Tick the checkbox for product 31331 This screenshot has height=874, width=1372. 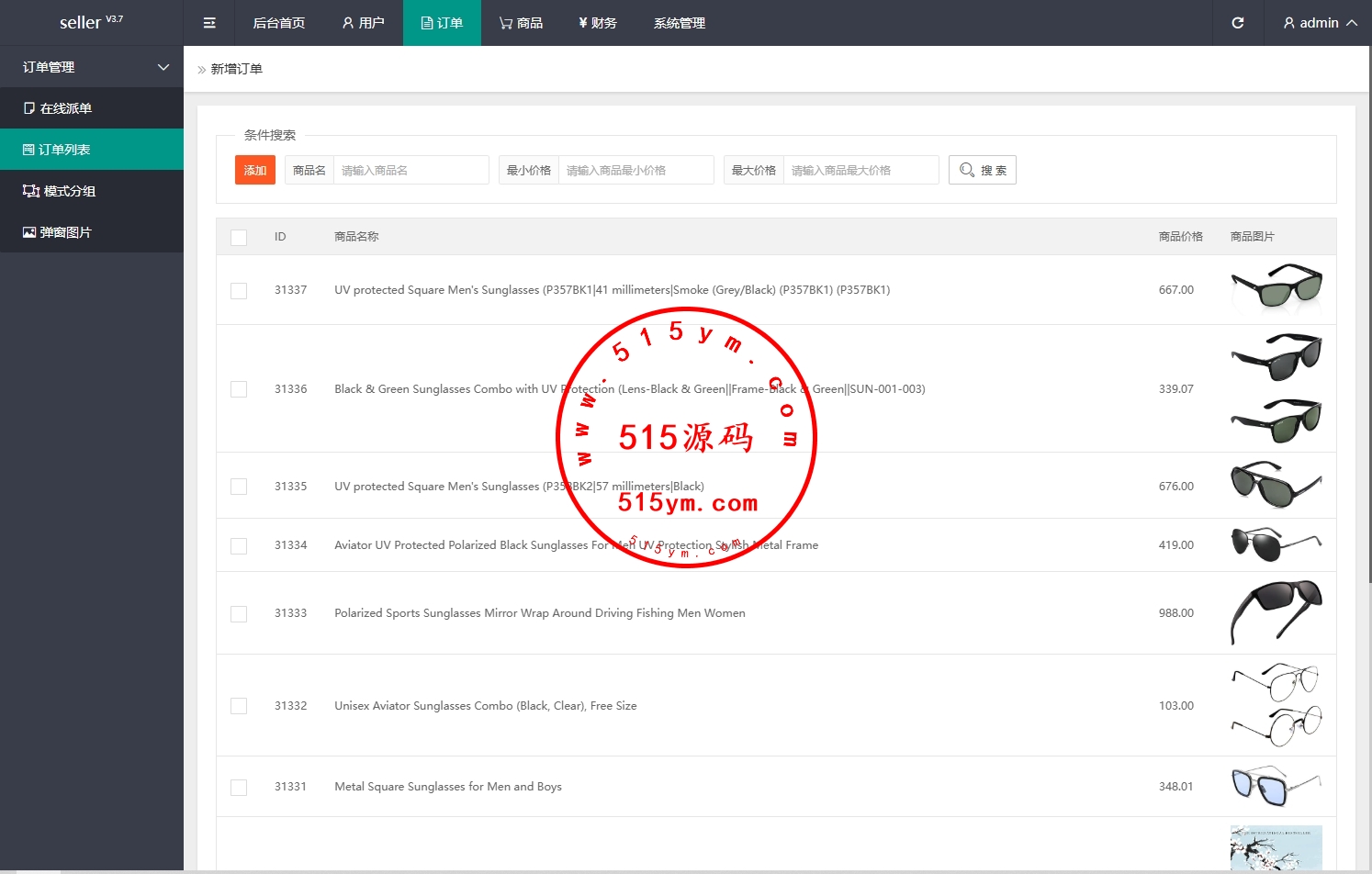(x=239, y=788)
